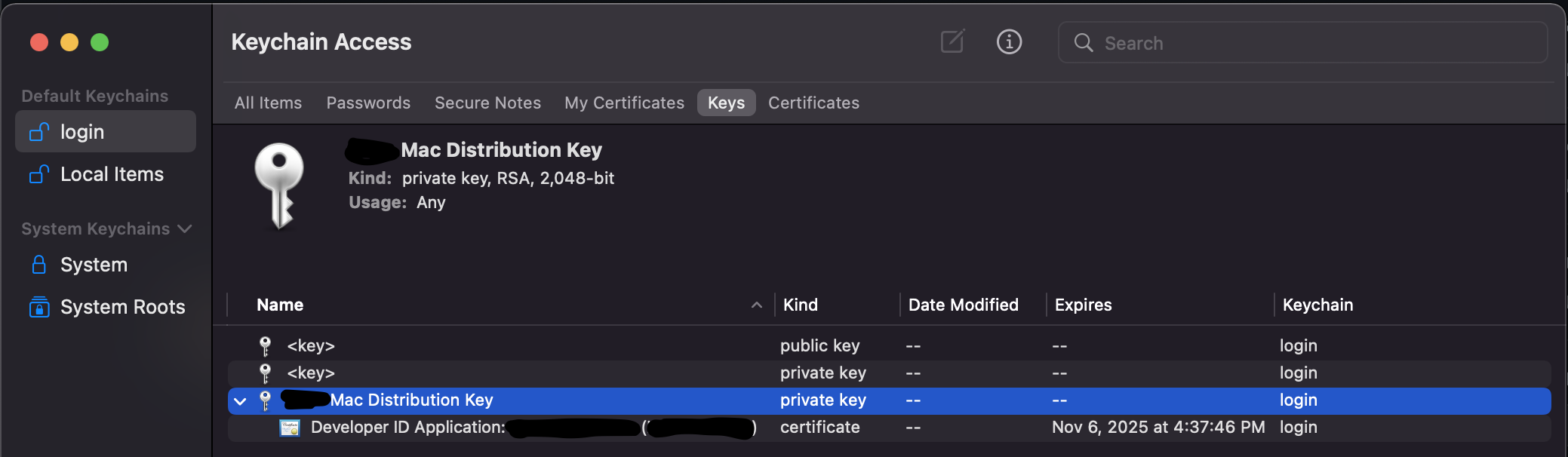
Task: Select the Local Items keychain in sidebar
Action: tap(111, 173)
